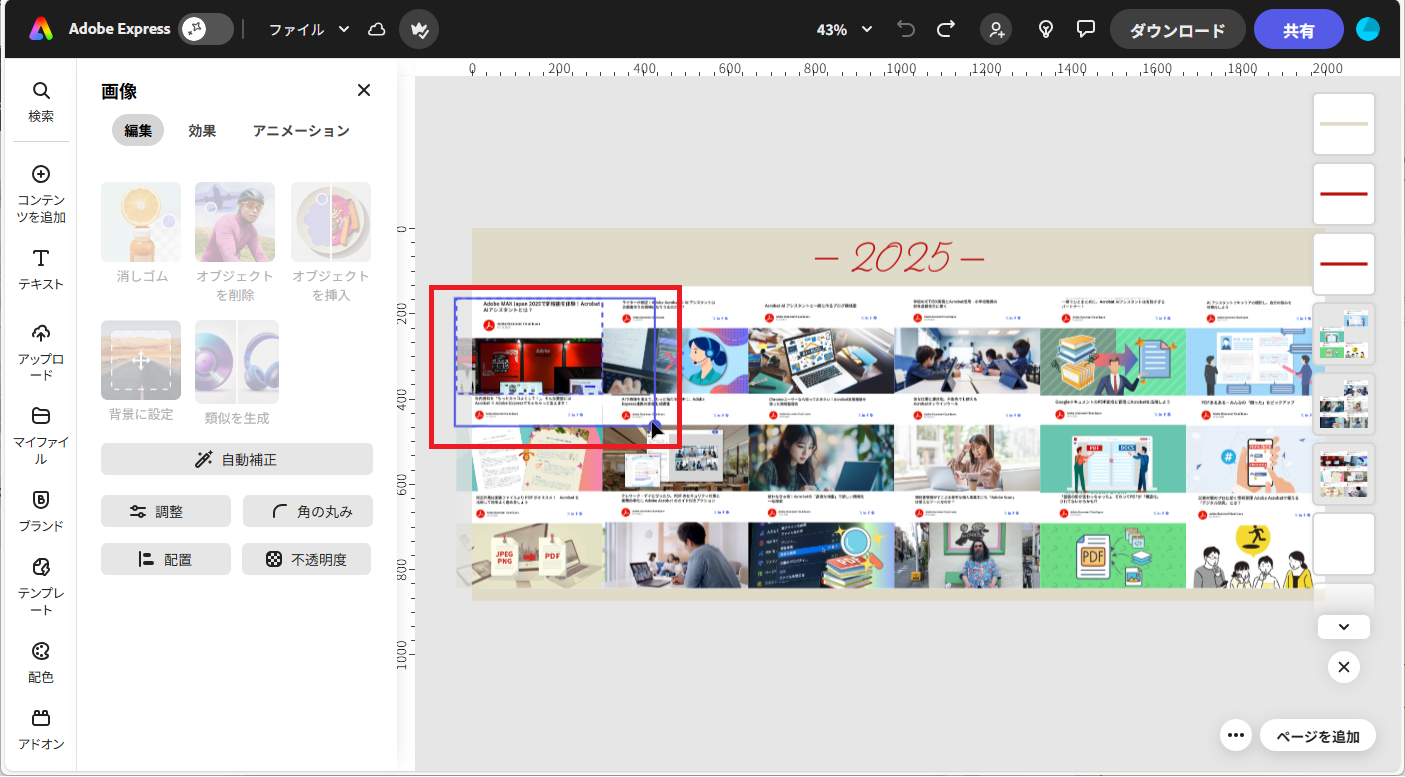Switch to the 効果 tab
The width and height of the screenshot is (1405, 777).
[x=202, y=130]
